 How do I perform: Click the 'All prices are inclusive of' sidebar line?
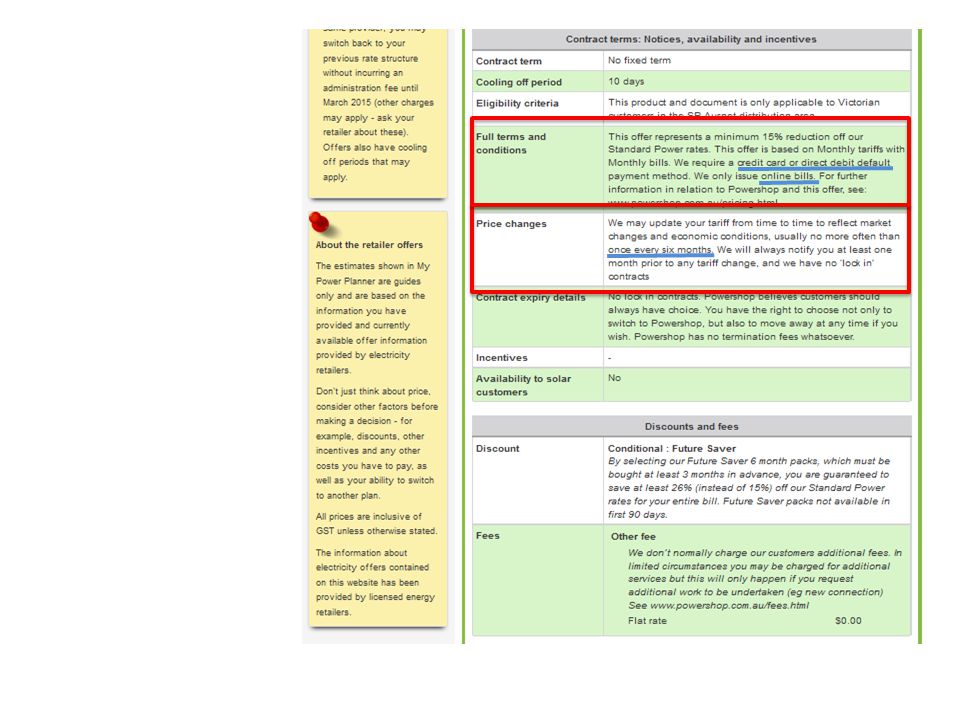tap(369, 517)
